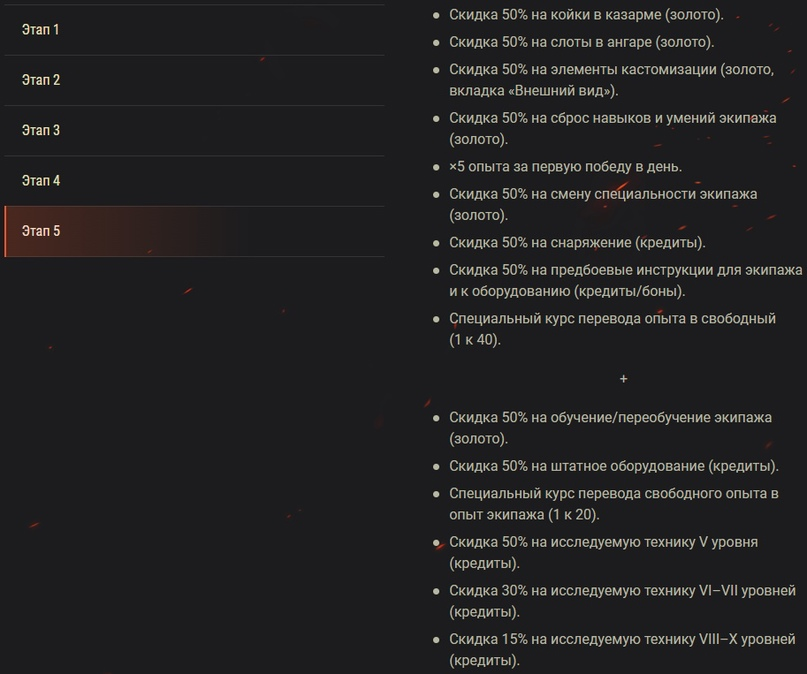The image size is (807, 674).
Task: Open the Этап 1 tab
Action: click(x=41, y=30)
